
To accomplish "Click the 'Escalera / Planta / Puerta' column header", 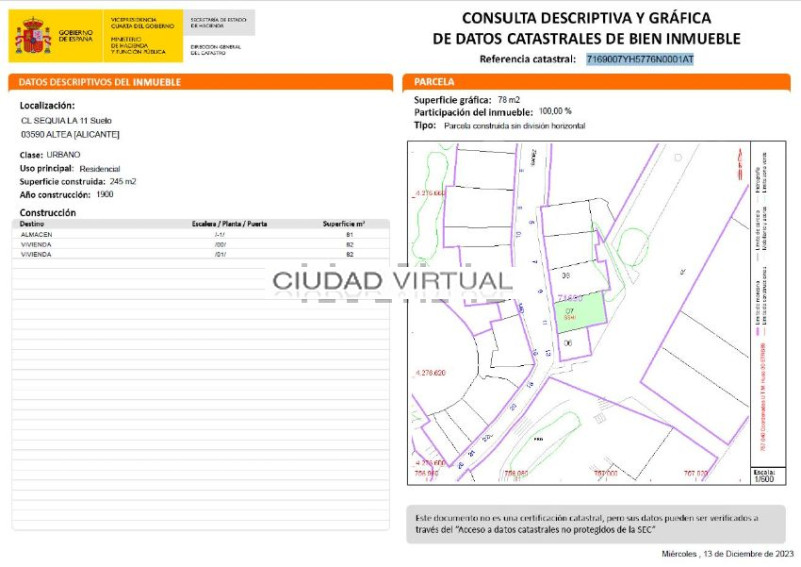I will [229, 224].
